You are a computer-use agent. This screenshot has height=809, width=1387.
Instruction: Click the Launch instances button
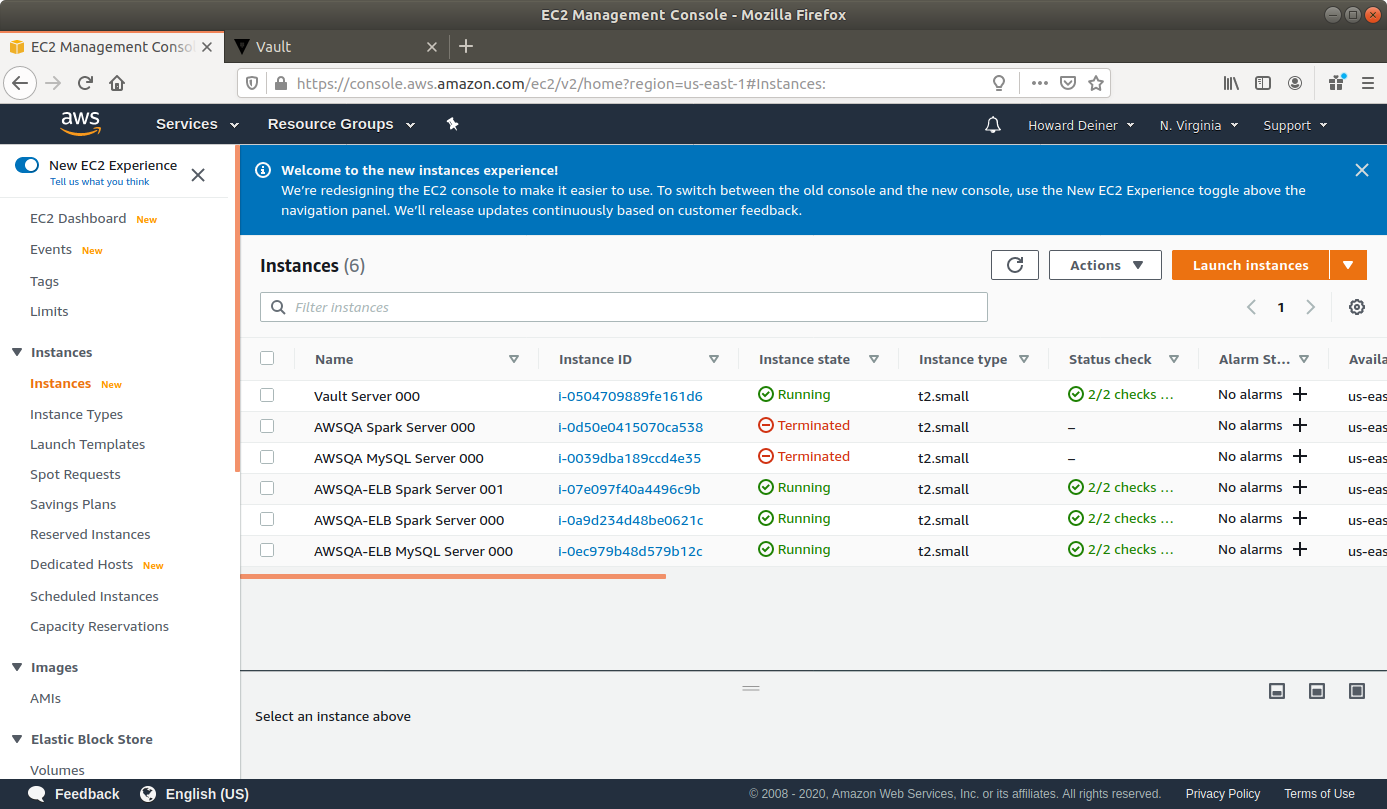(x=1250, y=265)
